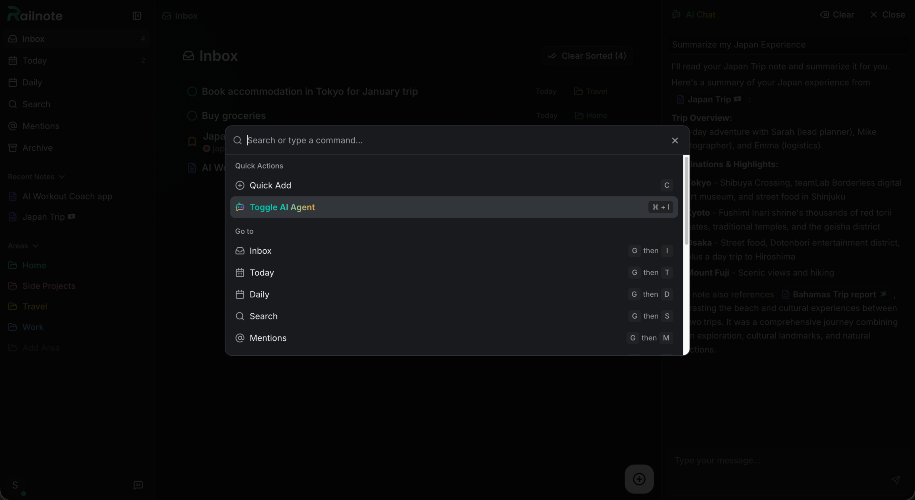Check off Buy groceries task

pos(191,116)
